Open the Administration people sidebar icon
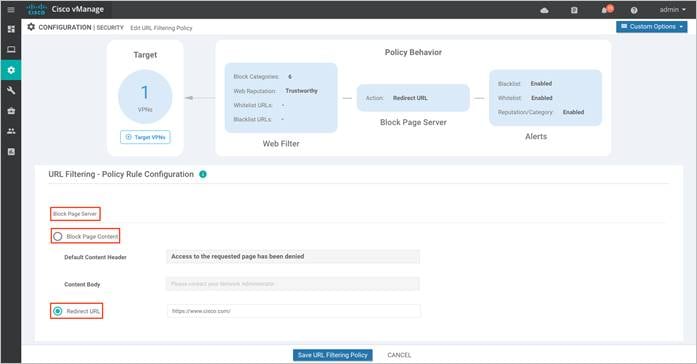This screenshot has height=364, width=697. [11, 131]
